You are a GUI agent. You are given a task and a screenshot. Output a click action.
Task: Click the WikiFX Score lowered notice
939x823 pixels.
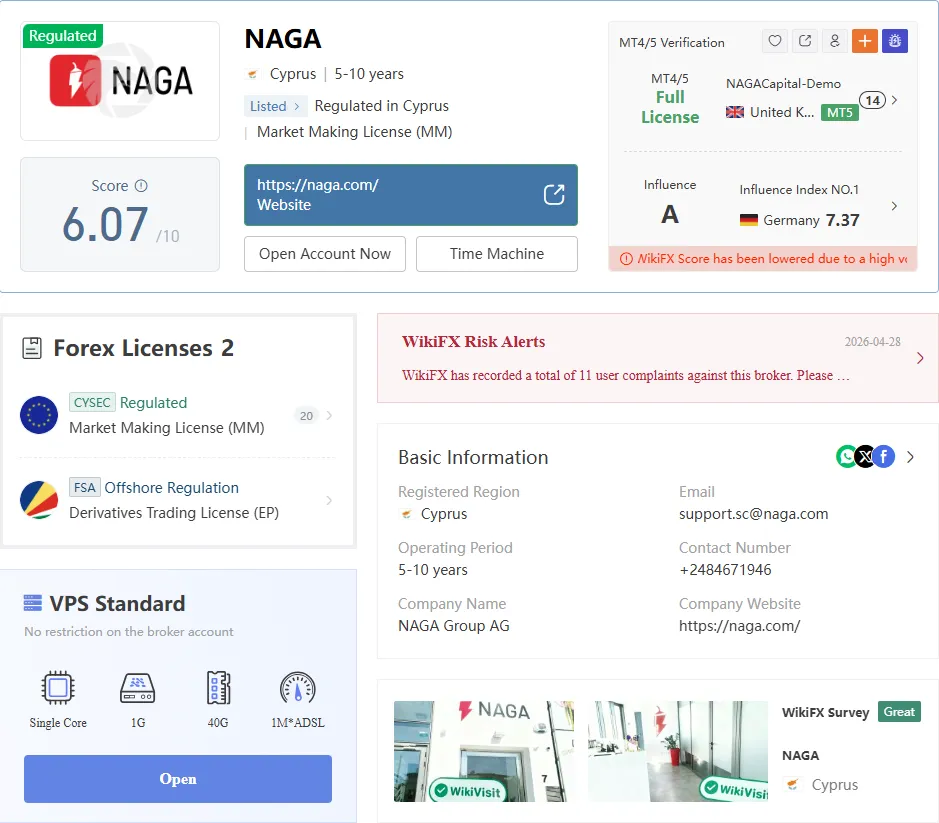[763, 259]
